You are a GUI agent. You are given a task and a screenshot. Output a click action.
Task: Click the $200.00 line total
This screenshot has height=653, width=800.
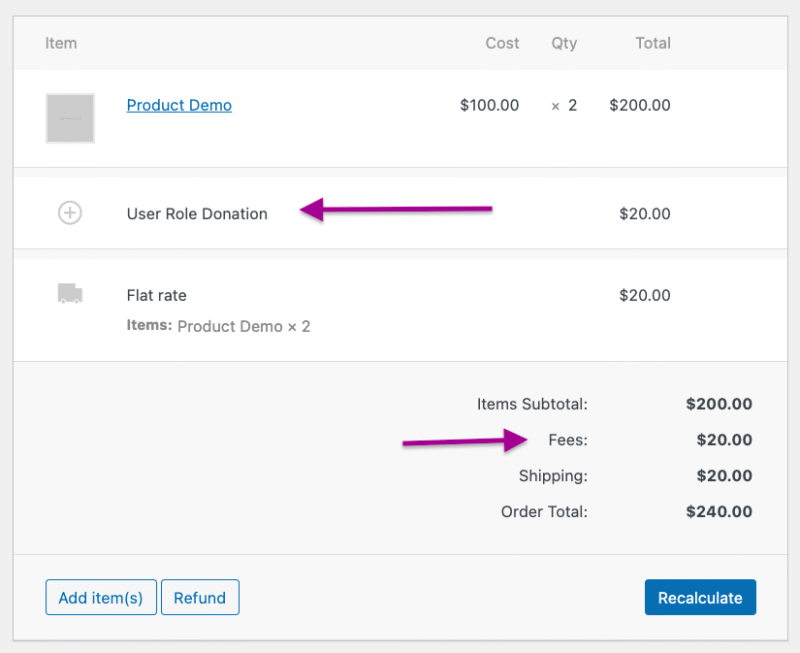[x=639, y=105]
